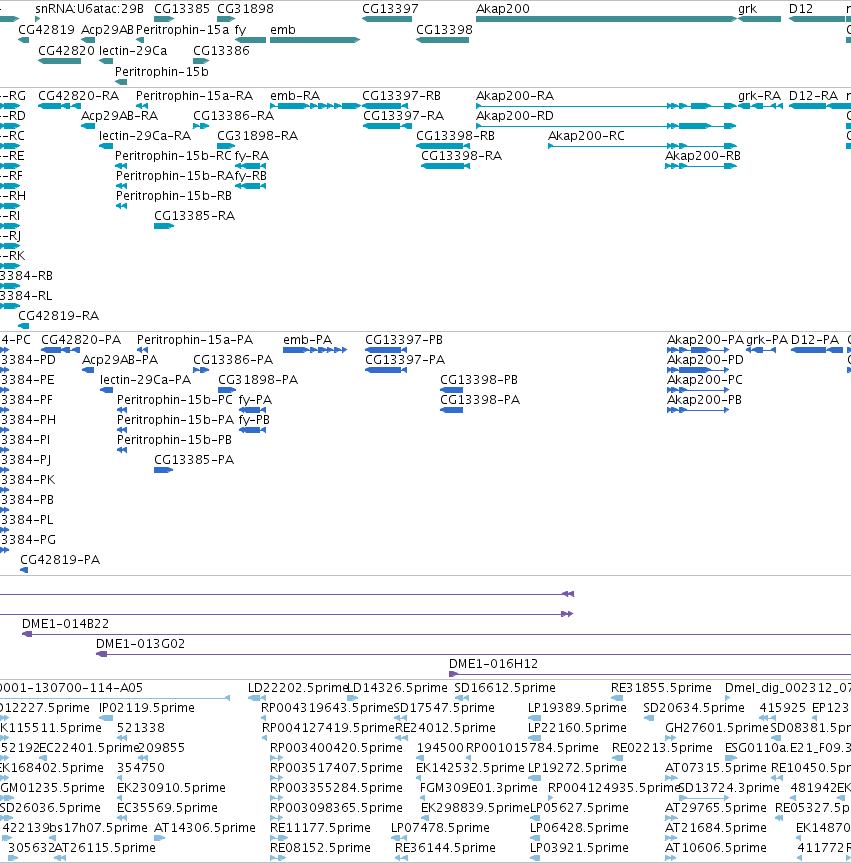Click the CG13398-RA transcript label
851x863 pixels.
461,156
